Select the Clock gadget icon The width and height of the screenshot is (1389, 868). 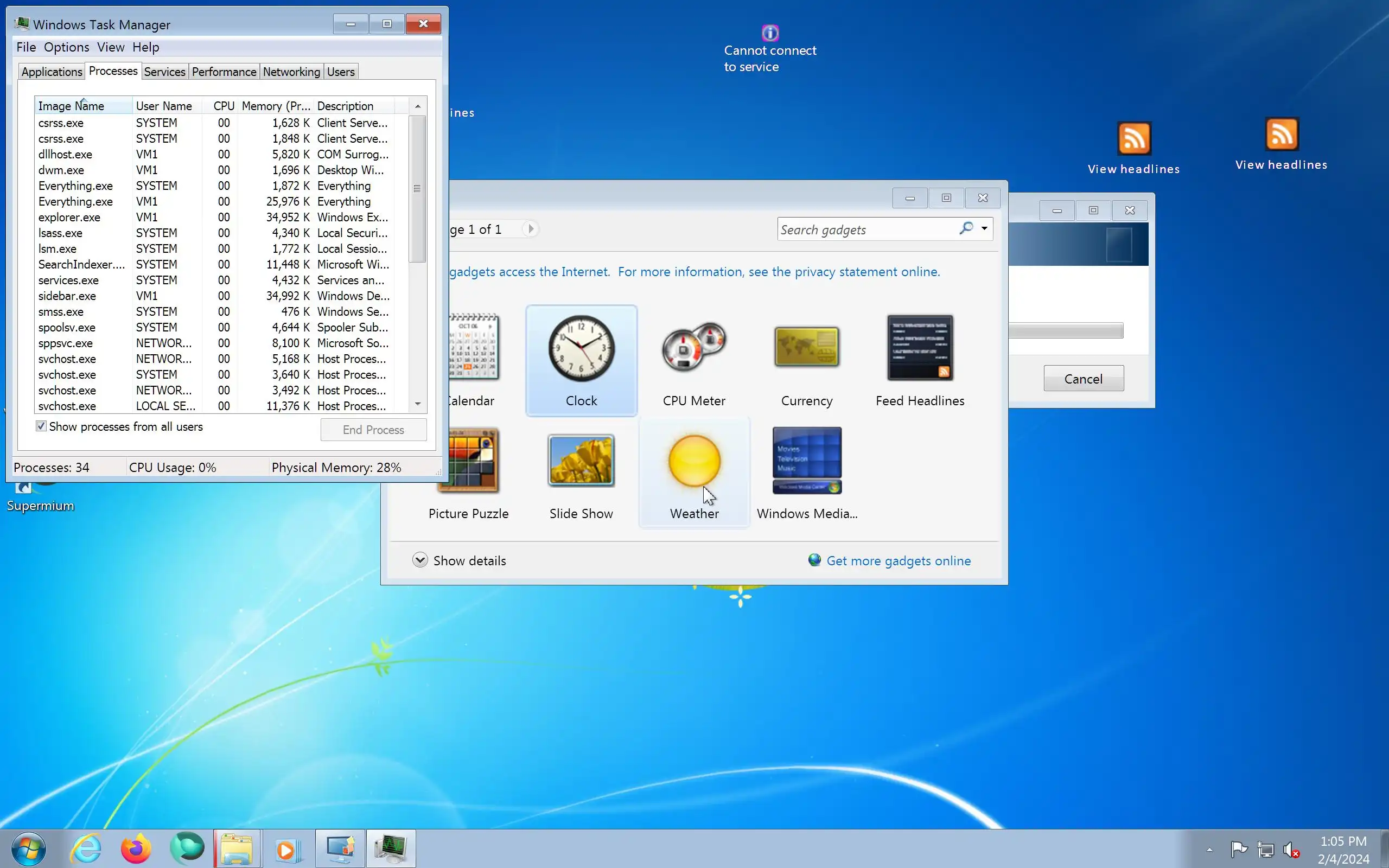coord(581,349)
